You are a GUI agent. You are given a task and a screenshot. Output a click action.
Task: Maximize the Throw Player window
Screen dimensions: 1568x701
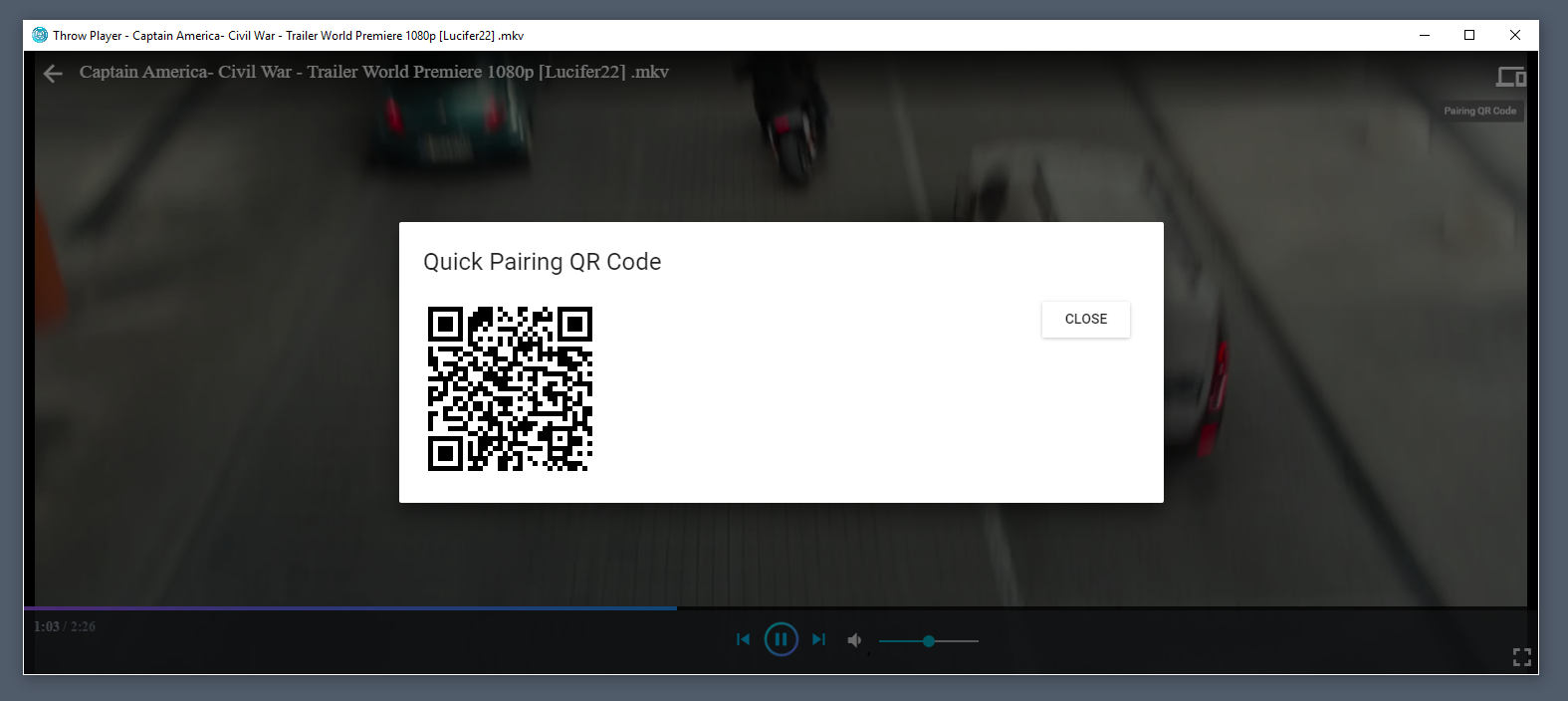(x=1469, y=35)
